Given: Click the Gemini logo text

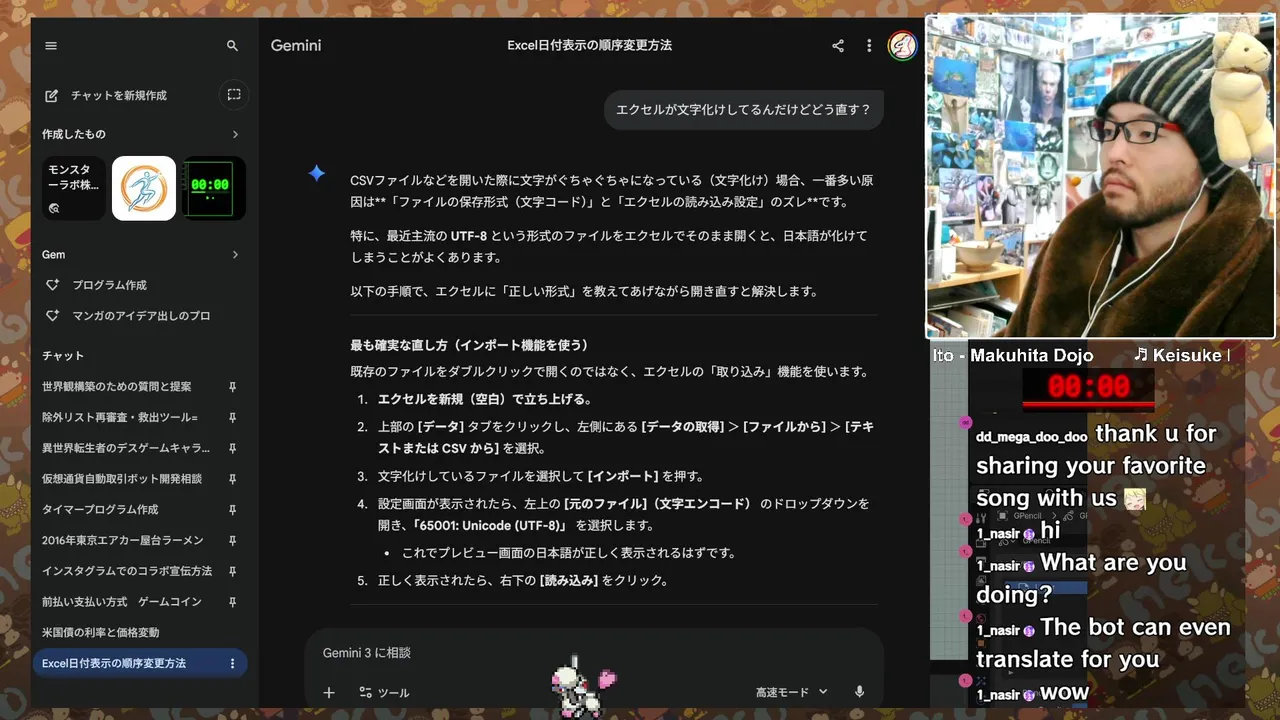Looking at the screenshot, I should pyautogui.click(x=296, y=46).
